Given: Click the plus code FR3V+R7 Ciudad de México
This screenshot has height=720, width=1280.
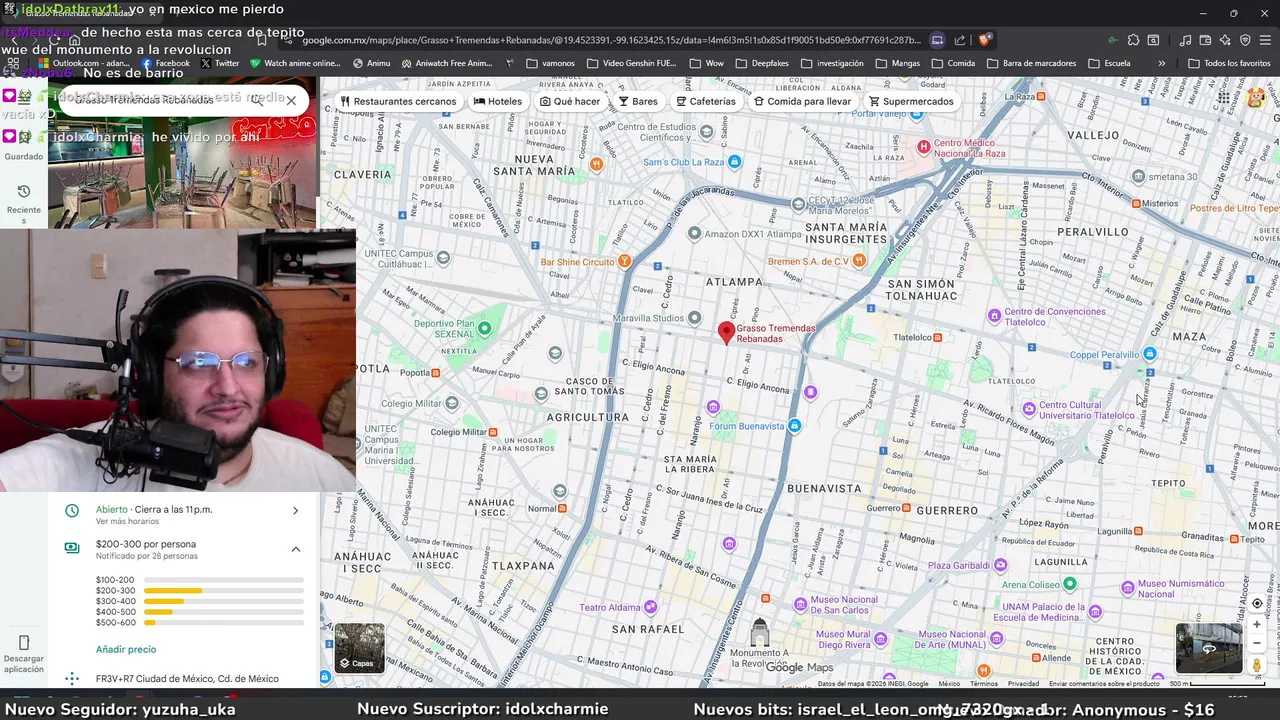Looking at the screenshot, I should [x=187, y=678].
